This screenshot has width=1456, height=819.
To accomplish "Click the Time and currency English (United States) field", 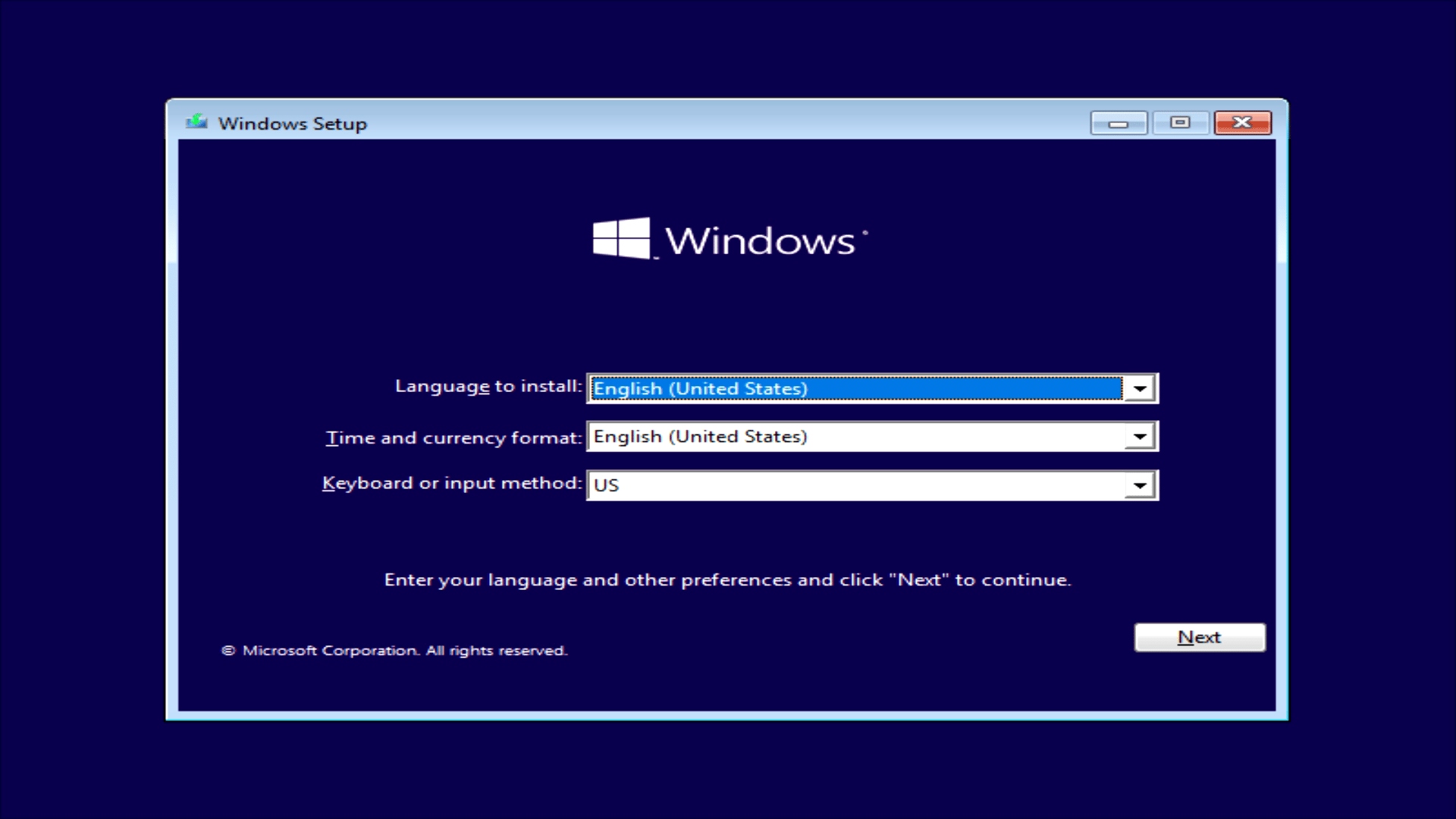I will tap(853, 437).
